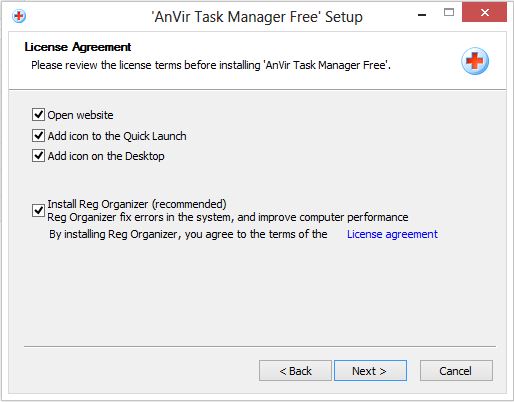The height and width of the screenshot is (402, 514).
Task: Click the AnVir red cross title bar icon
Action: 19,16
